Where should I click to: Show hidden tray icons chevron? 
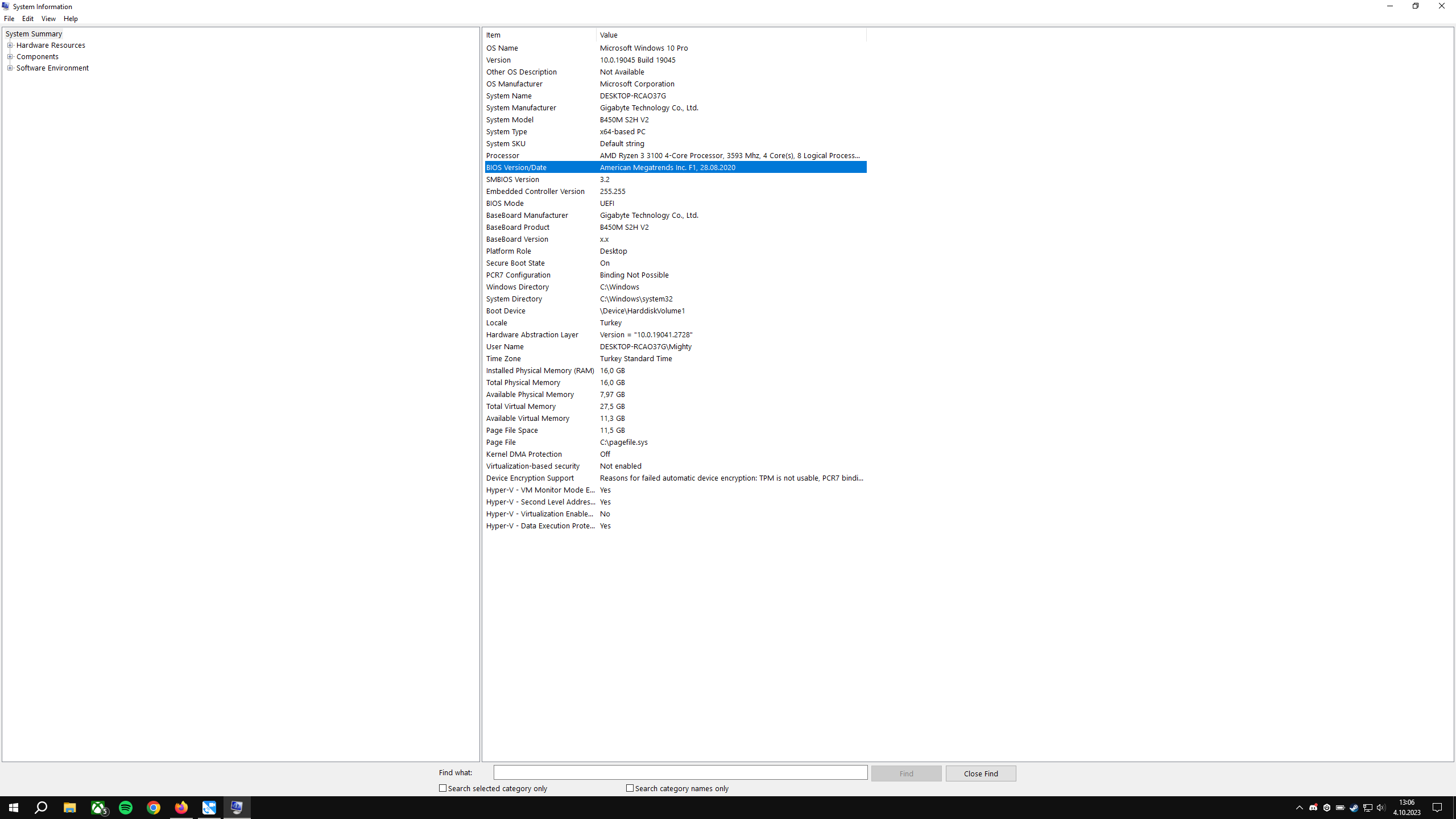(x=1299, y=808)
